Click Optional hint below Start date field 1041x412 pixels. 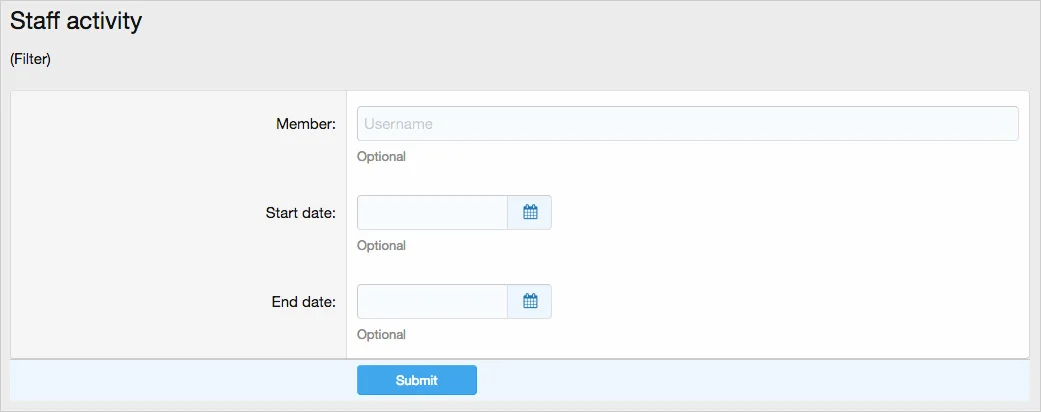pyautogui.click(x=381, y=246)
